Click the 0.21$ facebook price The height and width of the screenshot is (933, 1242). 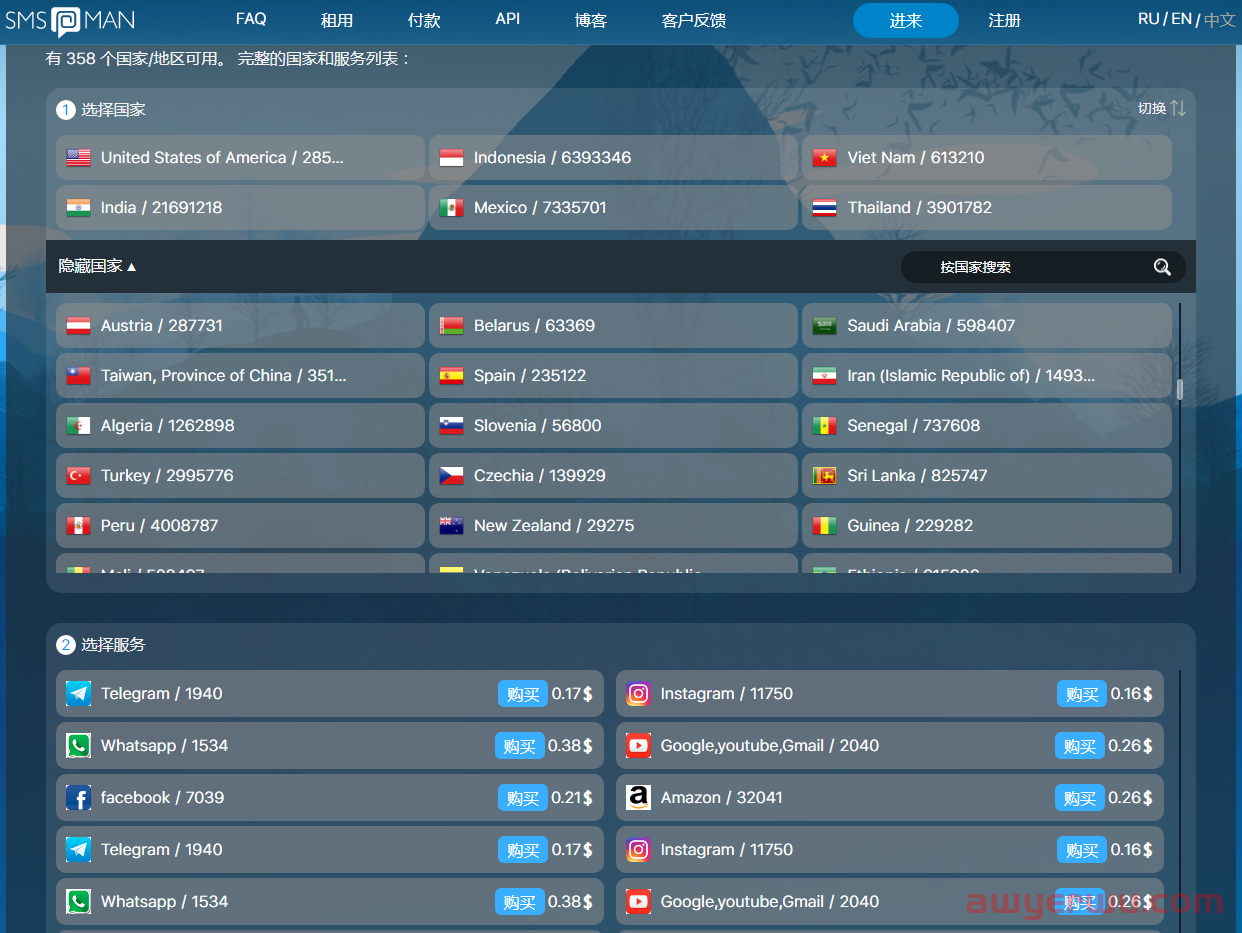[x=572, y=798]
